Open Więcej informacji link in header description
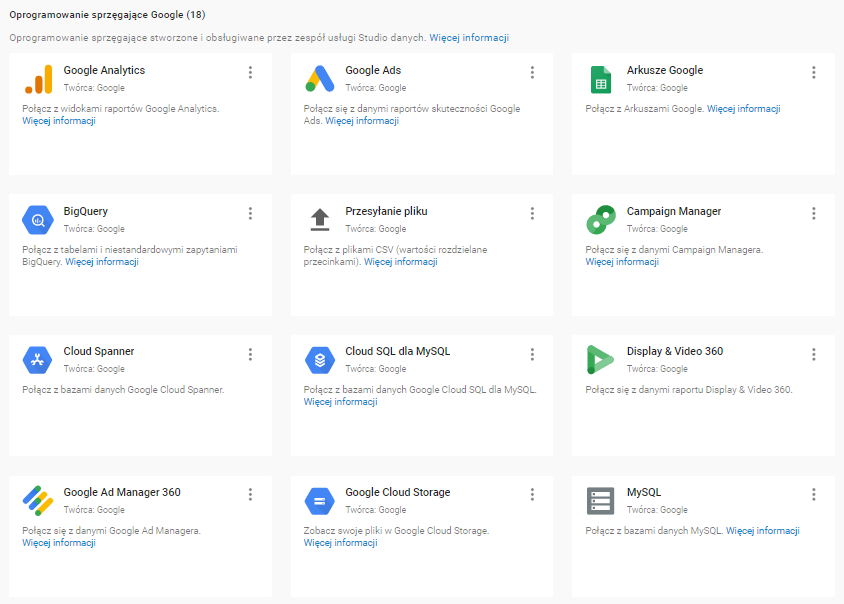This screenshot has width=844, height=604. (469, 38)
